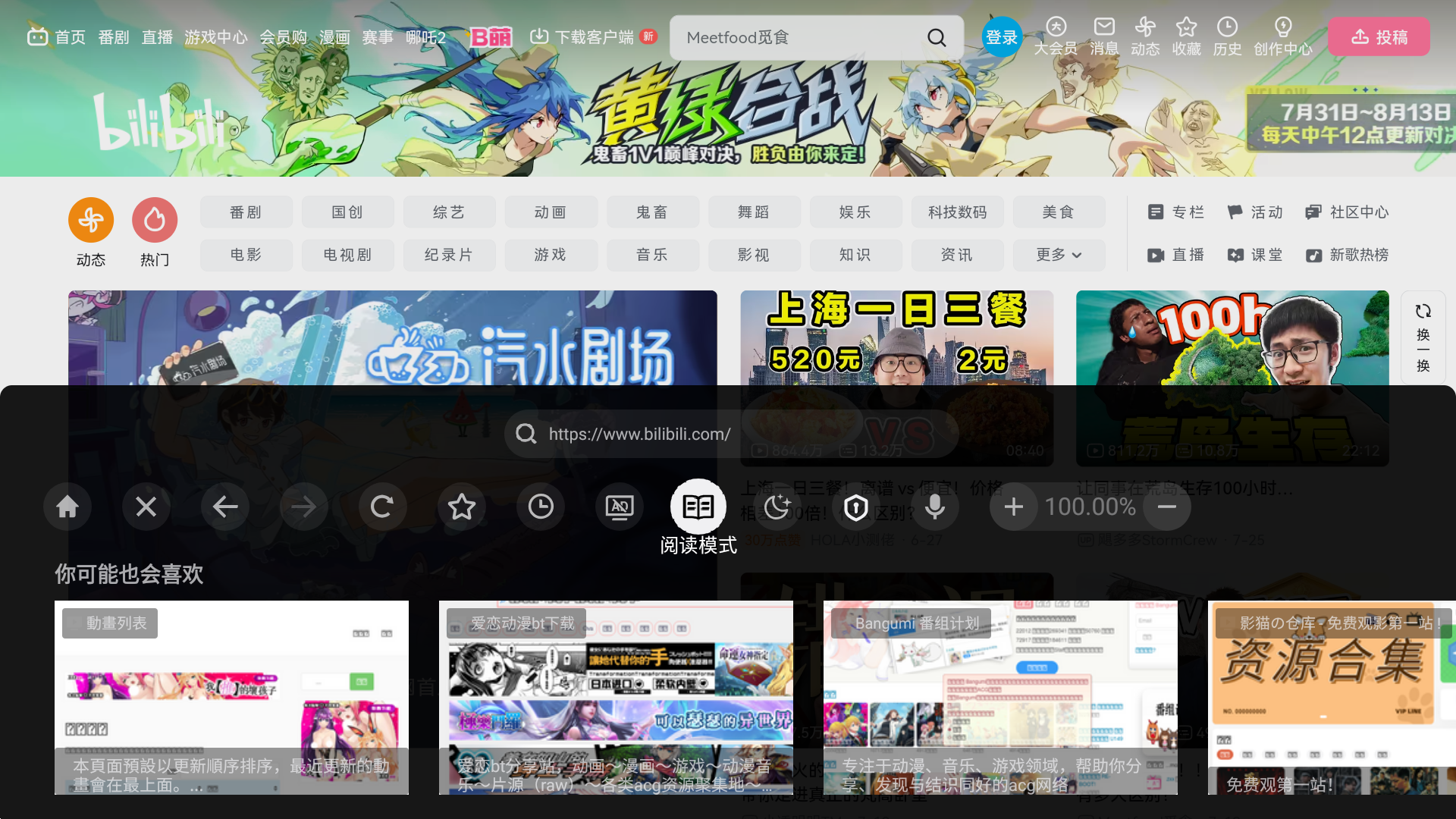Screen dimensions: 1456x819
Task: Start voice input with microphone icon
Action: point(935,507)
